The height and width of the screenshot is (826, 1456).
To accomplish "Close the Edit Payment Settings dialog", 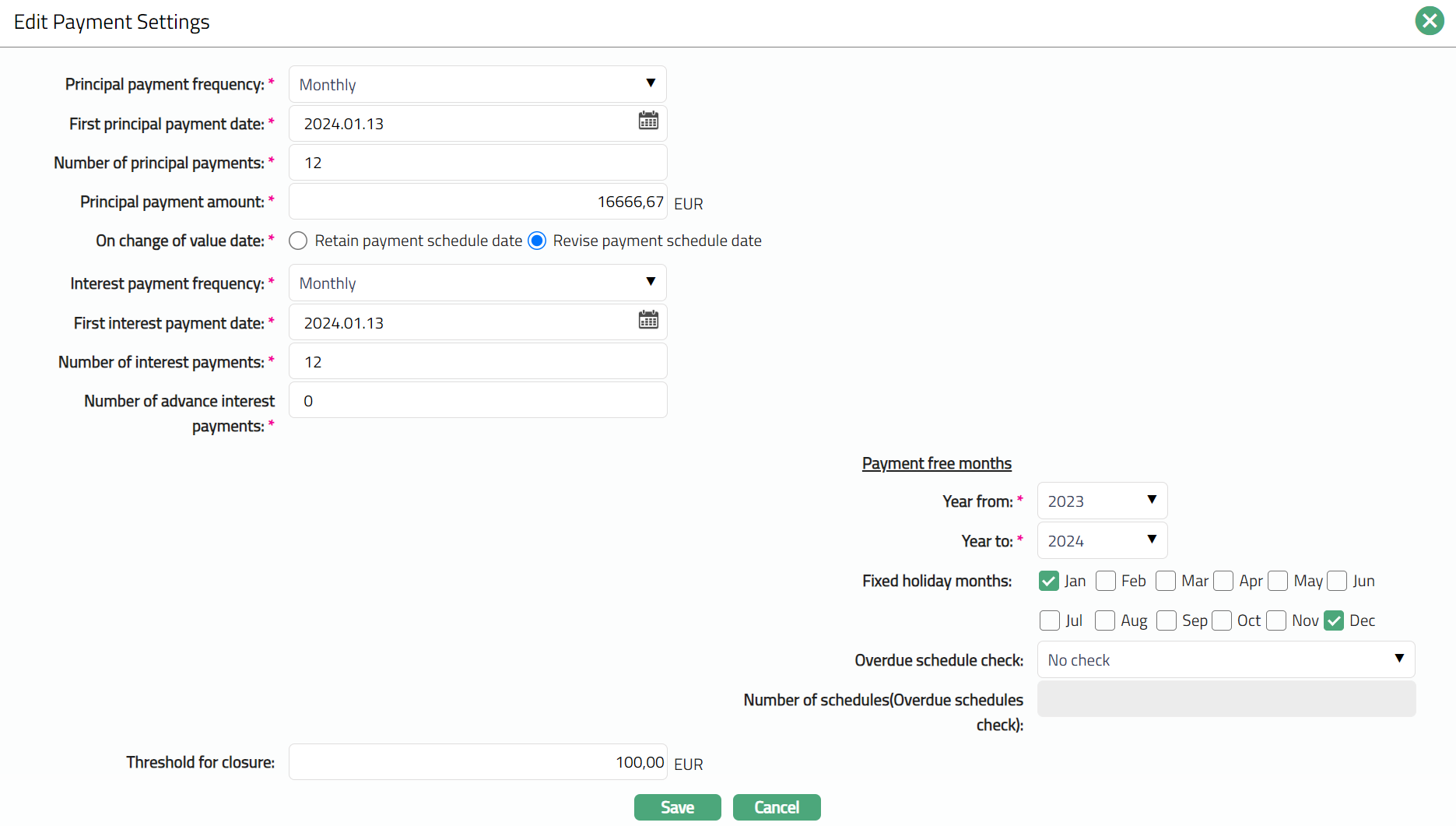I will point(1429,21).
